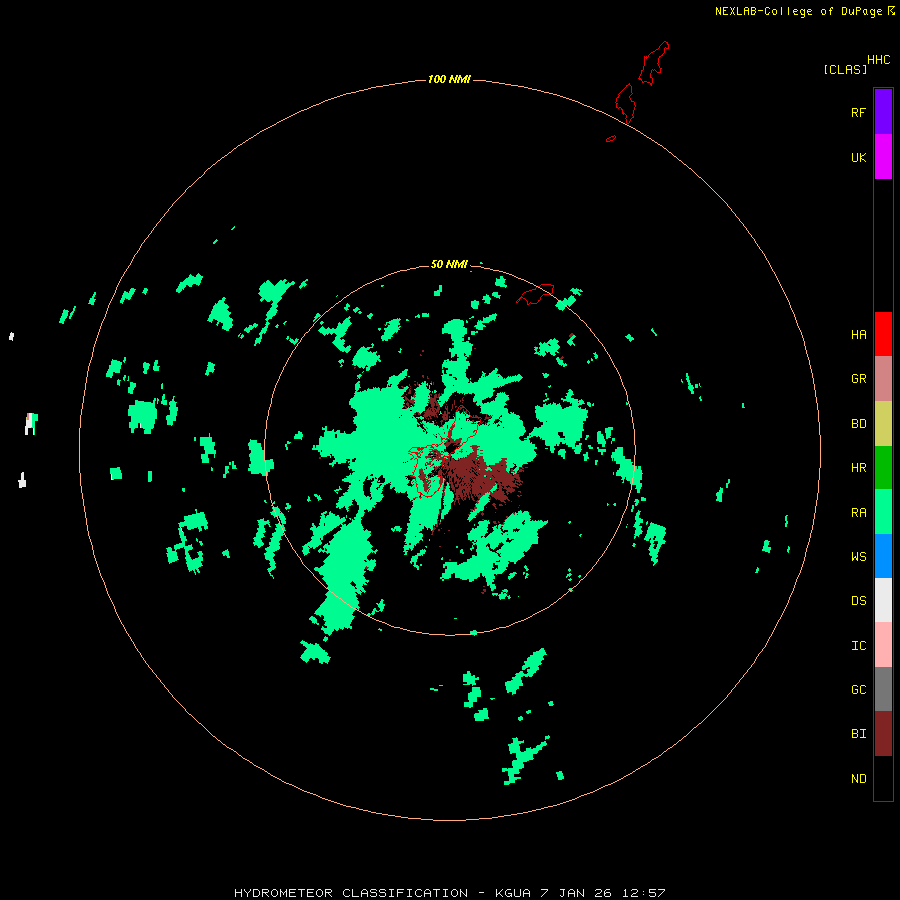Click the WS blue legend swatch

click(883, 556)
